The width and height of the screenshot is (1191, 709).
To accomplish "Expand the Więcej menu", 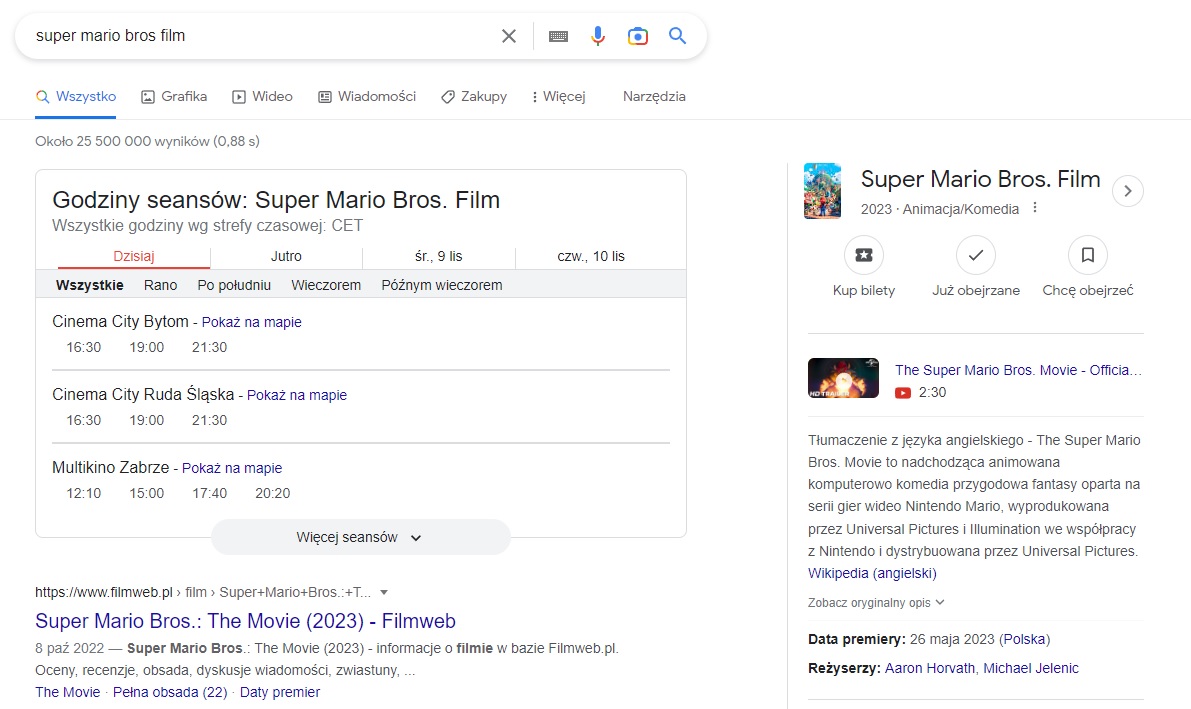I will (x=558, y=97).
